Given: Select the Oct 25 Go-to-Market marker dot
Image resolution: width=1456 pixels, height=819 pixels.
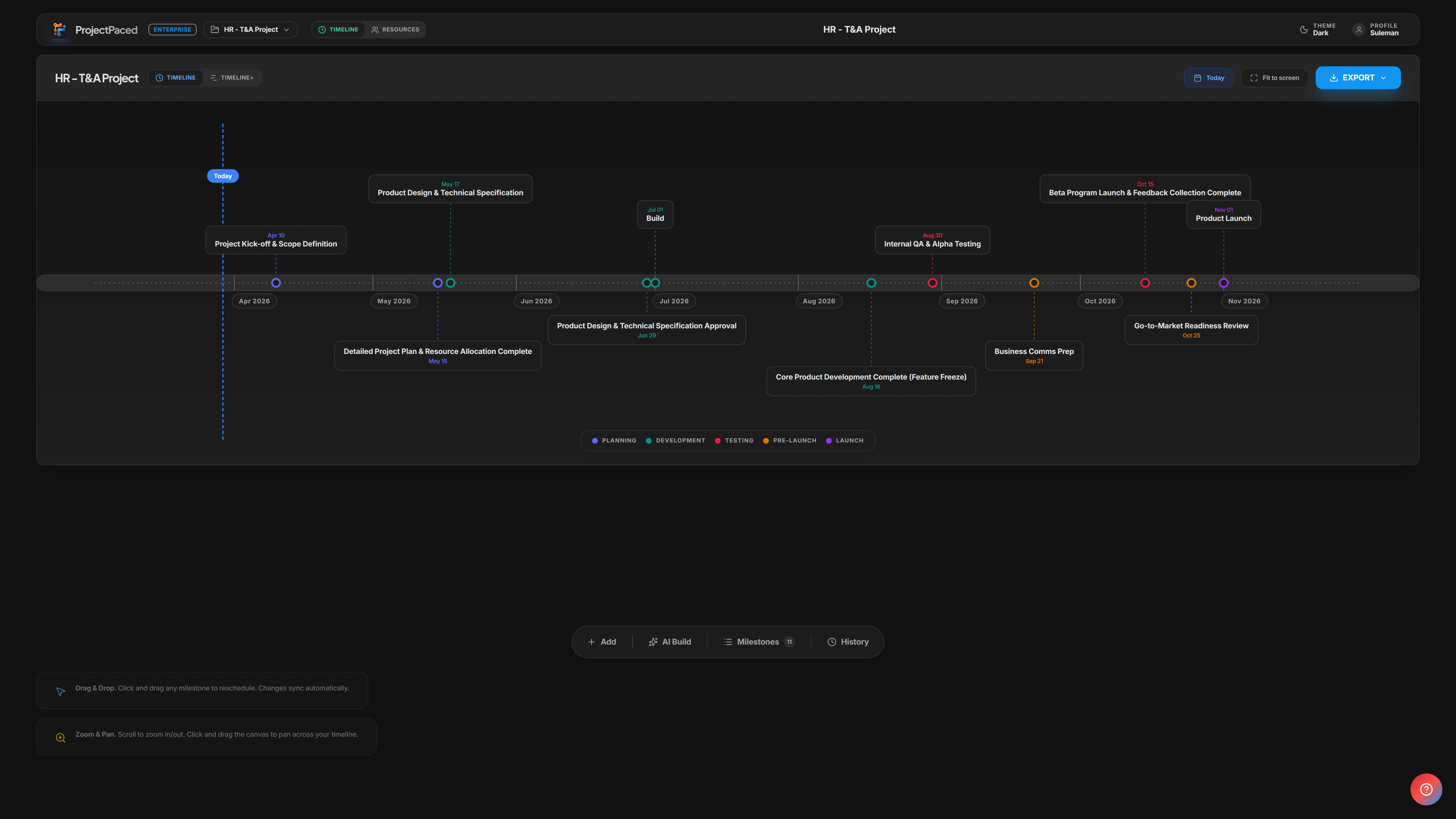Looking at the screenshot, I should [x=1192, y=283].
